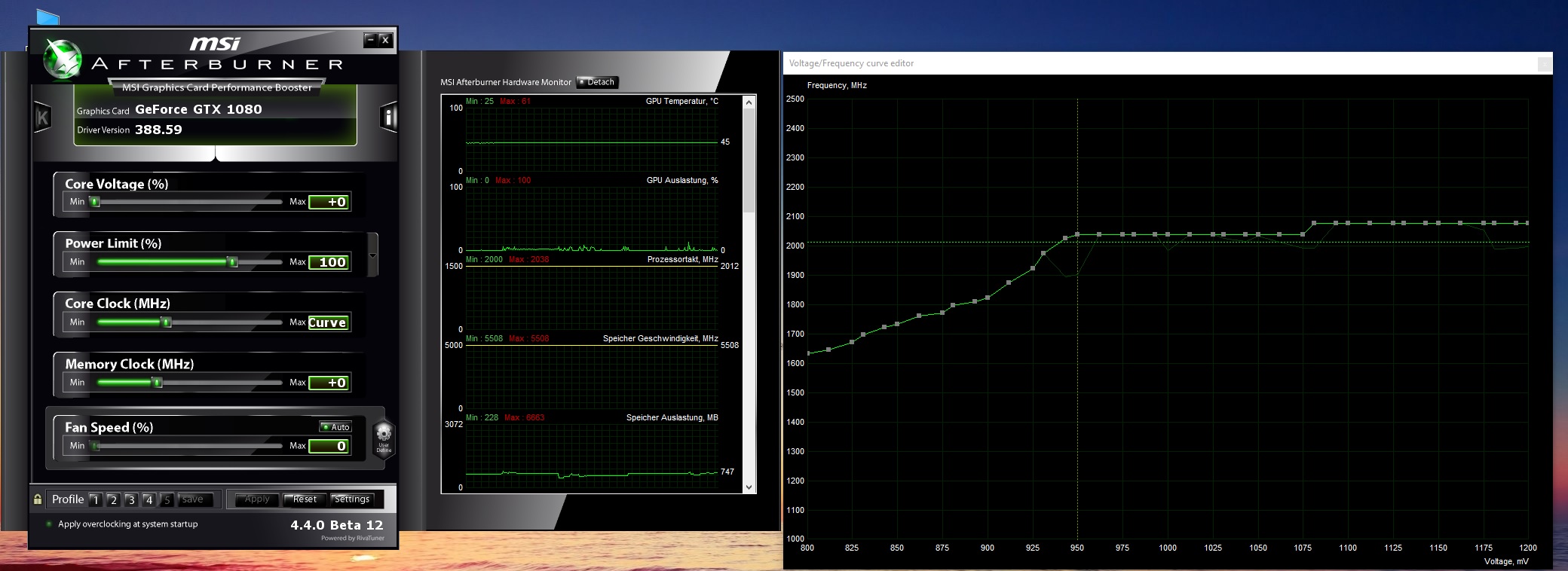The image size is (1568, 571).
Task: Click the Powered by RivaTuner text
Action: [x=353, y=538]
